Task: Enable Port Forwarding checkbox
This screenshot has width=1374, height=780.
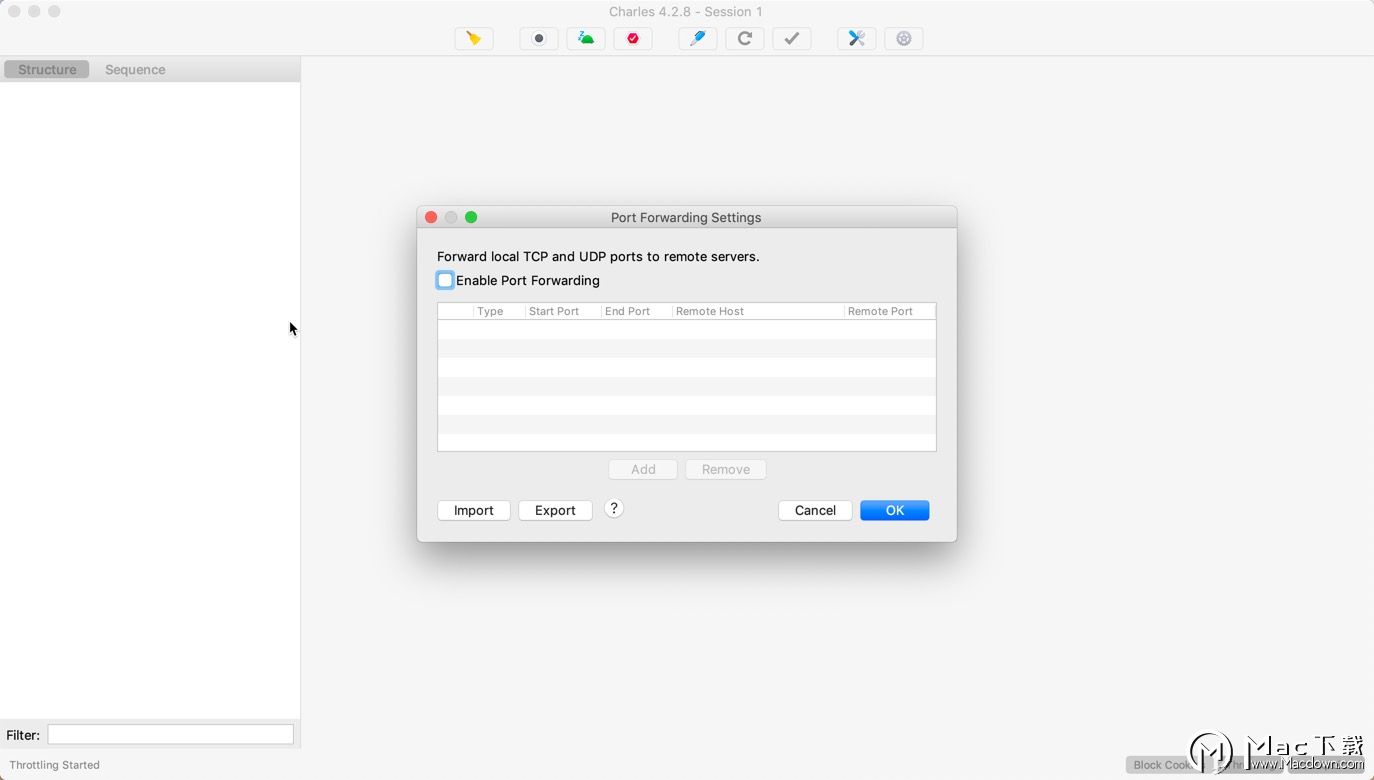Action: (x=445, y=281)
